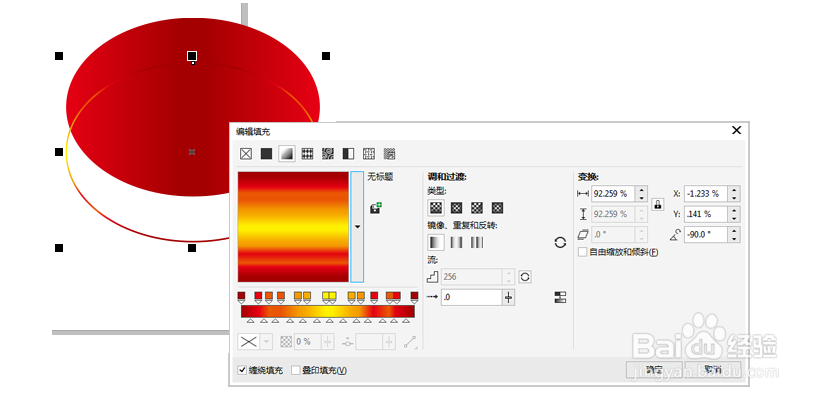The image size is (824, 401).
Task: Decrease Y offset with down stepper
Action: 734,219
